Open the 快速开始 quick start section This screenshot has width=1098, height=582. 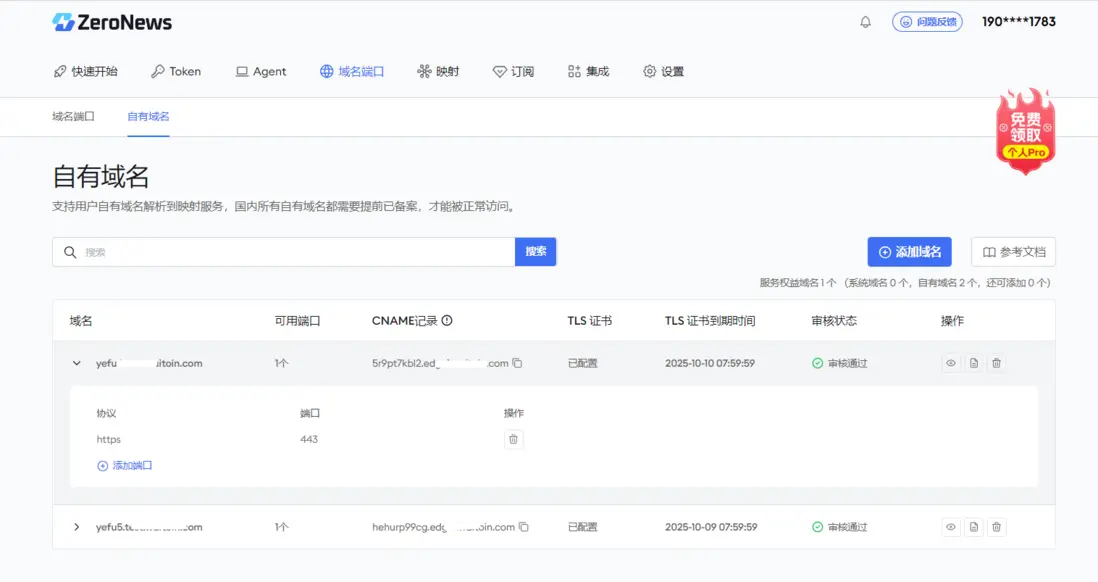pyautogui.click(x=85, y=71)
